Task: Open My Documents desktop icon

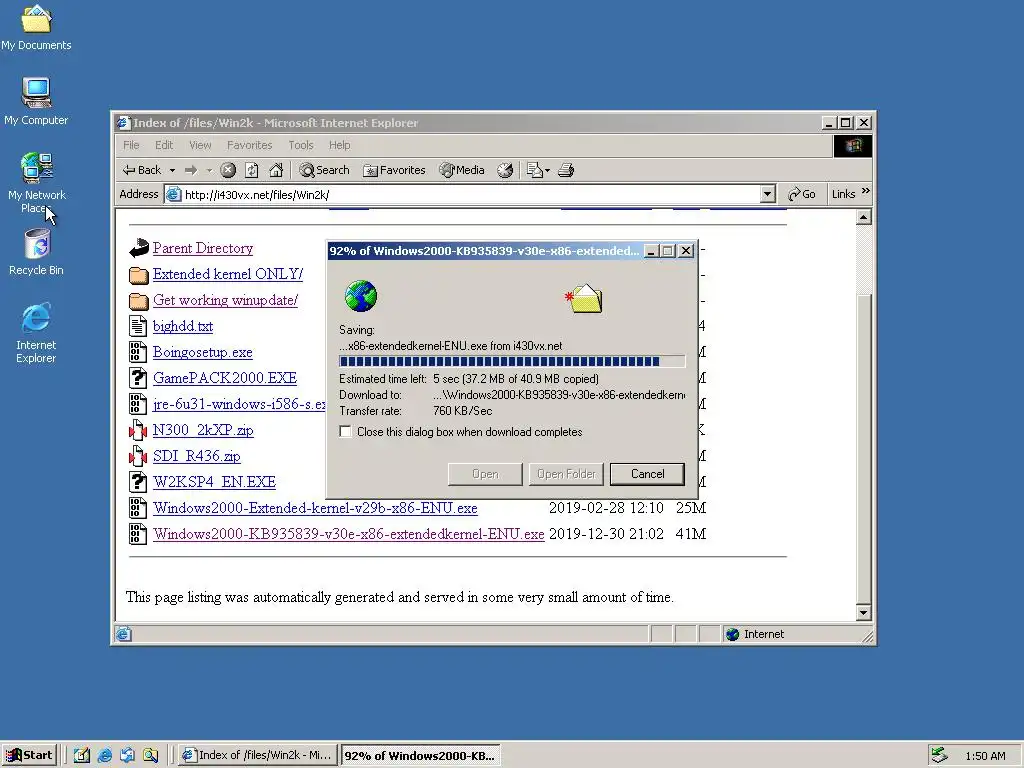Action: point(36,27)
